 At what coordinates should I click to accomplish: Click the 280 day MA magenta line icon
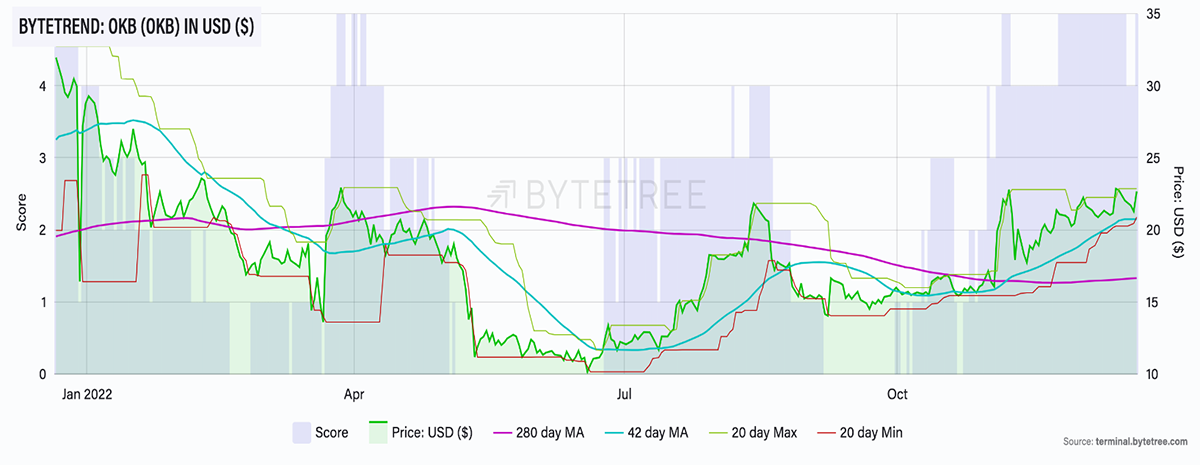point(501,432)
